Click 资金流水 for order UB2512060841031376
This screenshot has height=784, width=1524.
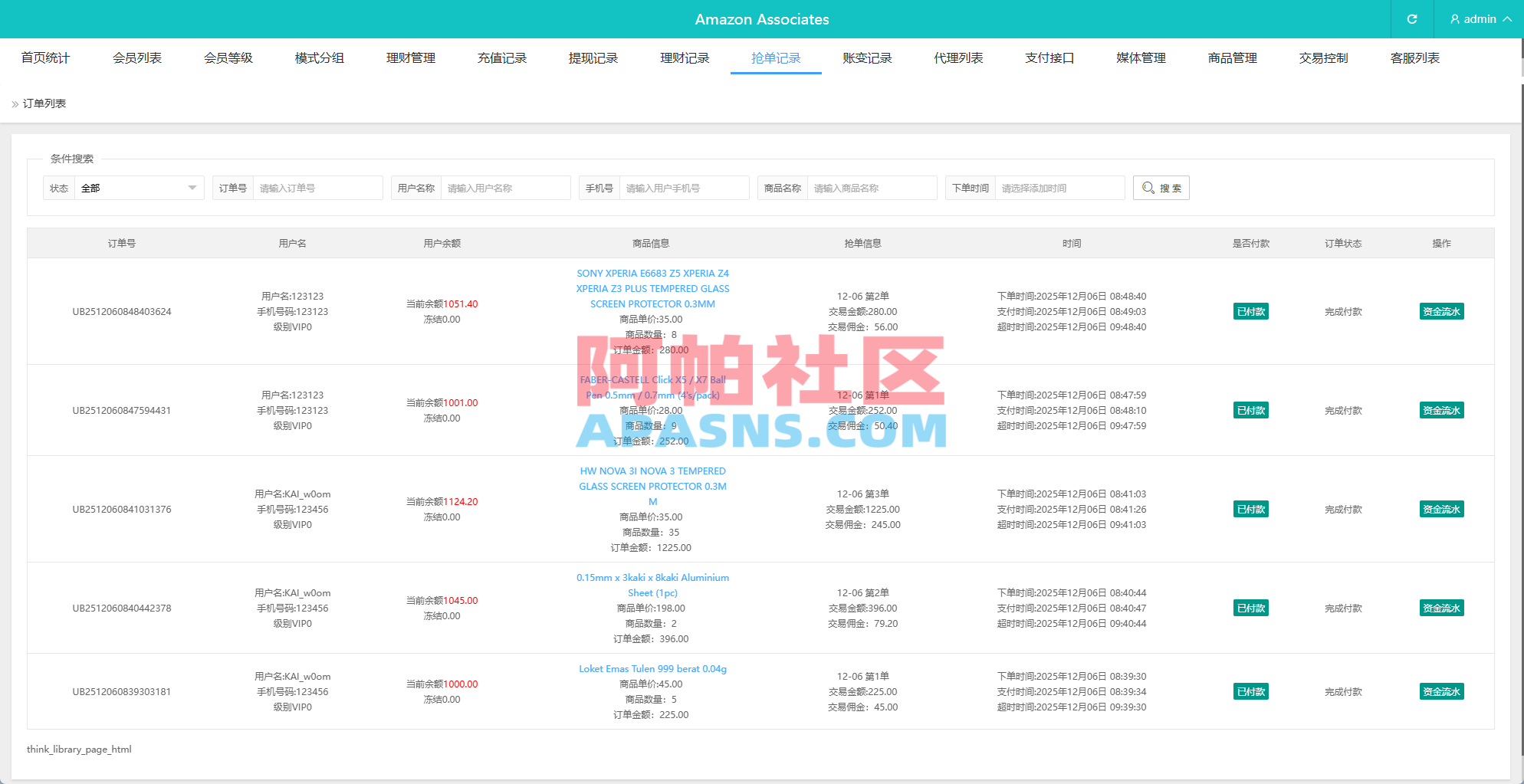[x=1441, y=509]
